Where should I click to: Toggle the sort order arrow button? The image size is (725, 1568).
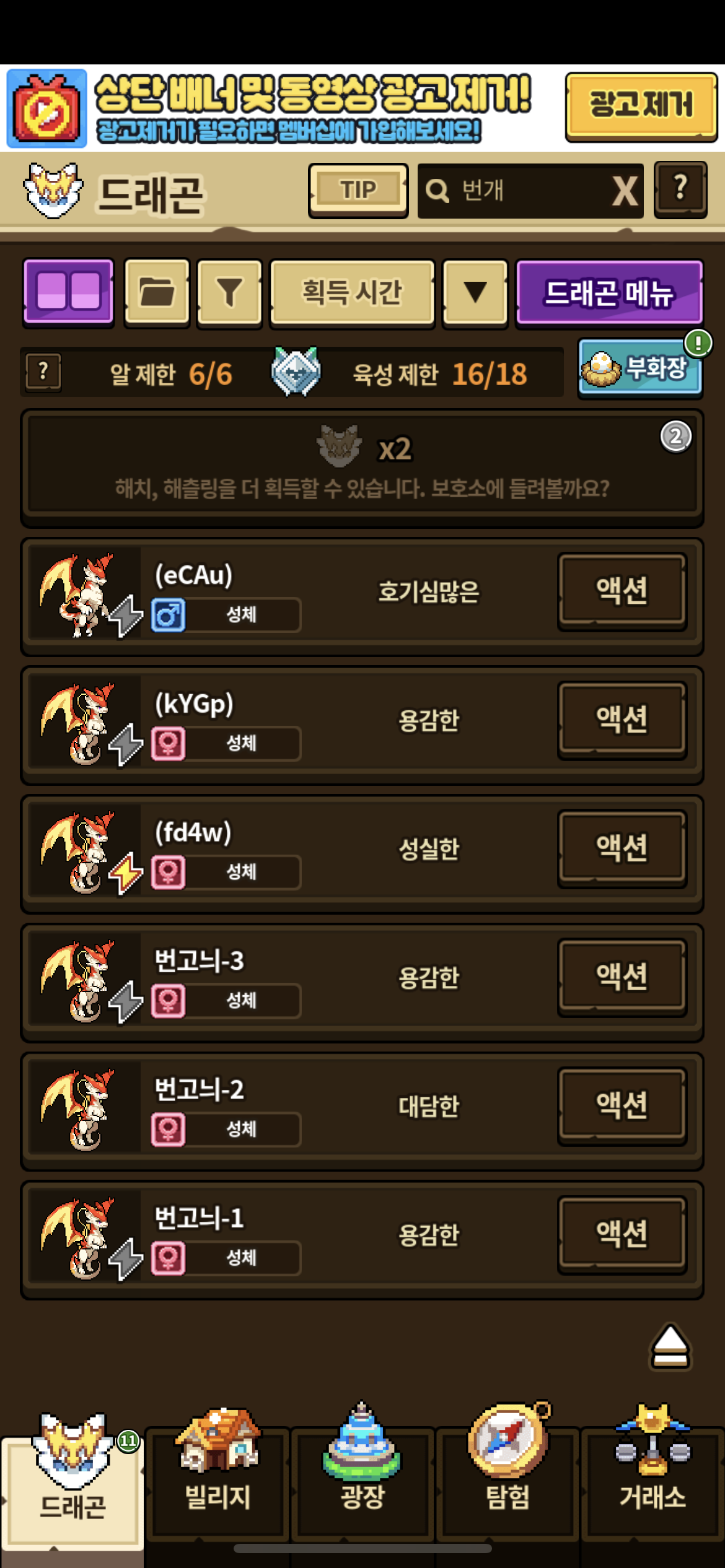tap(475, 292)
